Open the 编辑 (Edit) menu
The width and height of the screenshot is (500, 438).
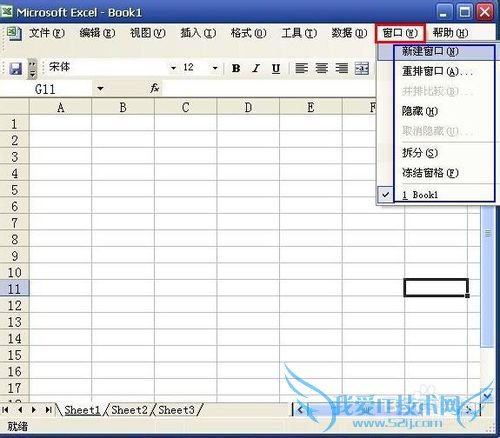click(x=97, y=33)
